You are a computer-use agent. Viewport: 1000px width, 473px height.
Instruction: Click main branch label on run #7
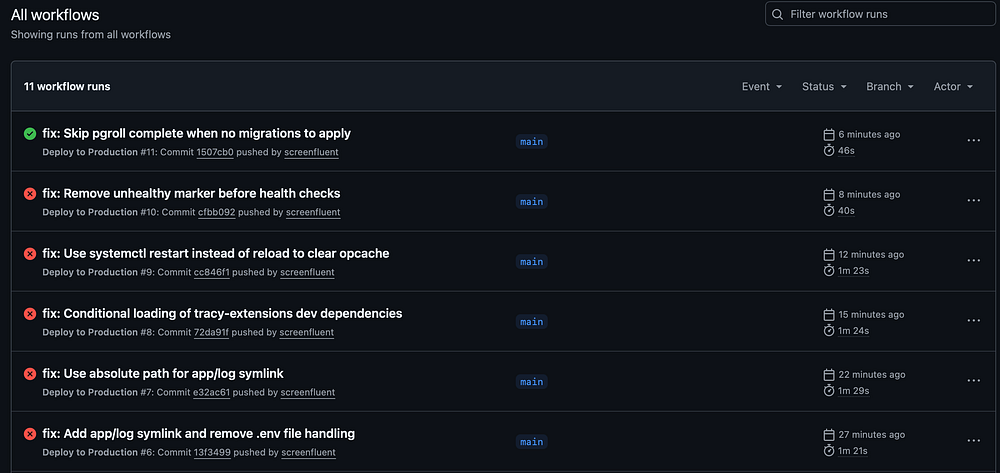[x=531, y=382]
